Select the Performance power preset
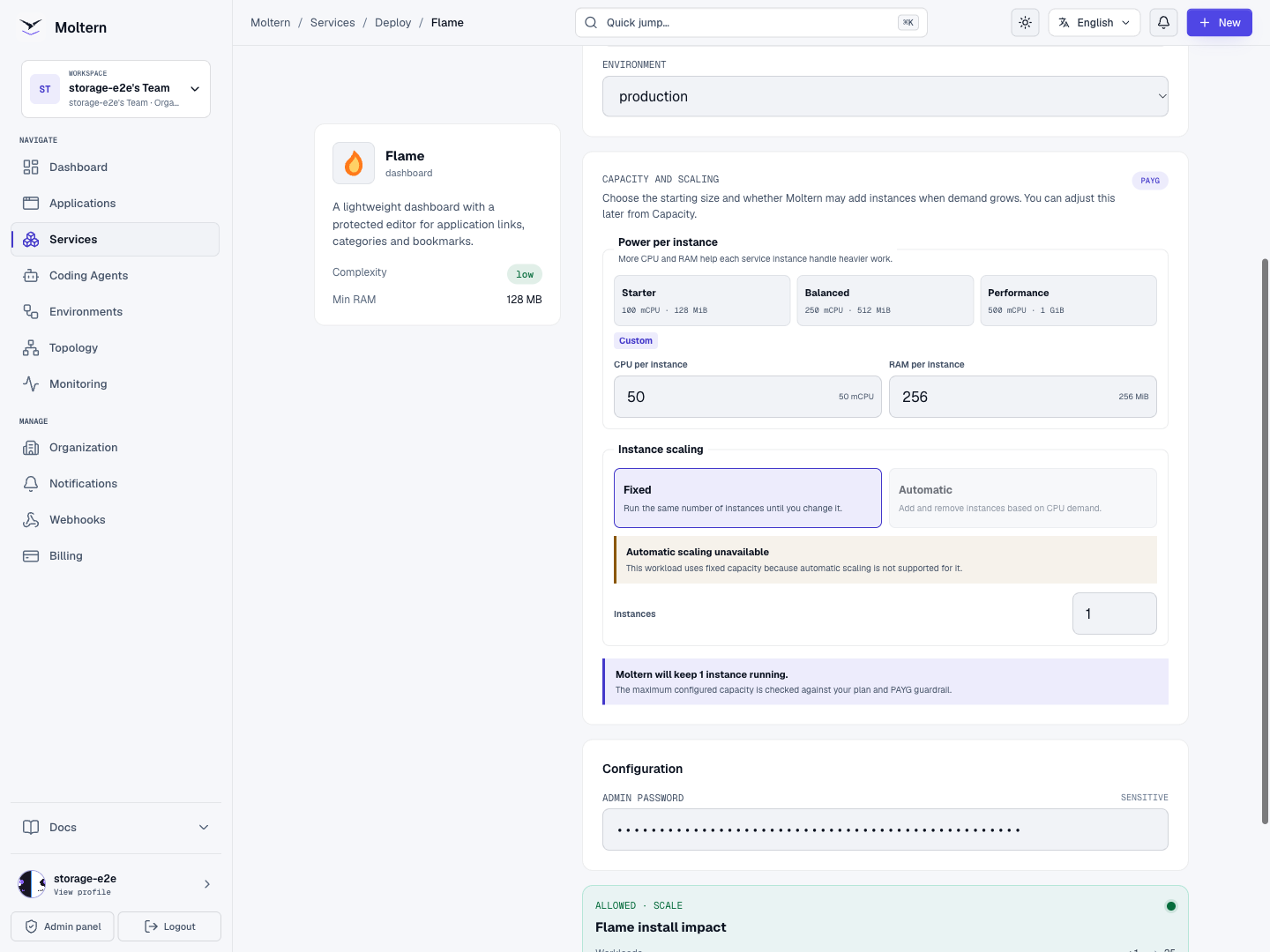 (1069, 301)
